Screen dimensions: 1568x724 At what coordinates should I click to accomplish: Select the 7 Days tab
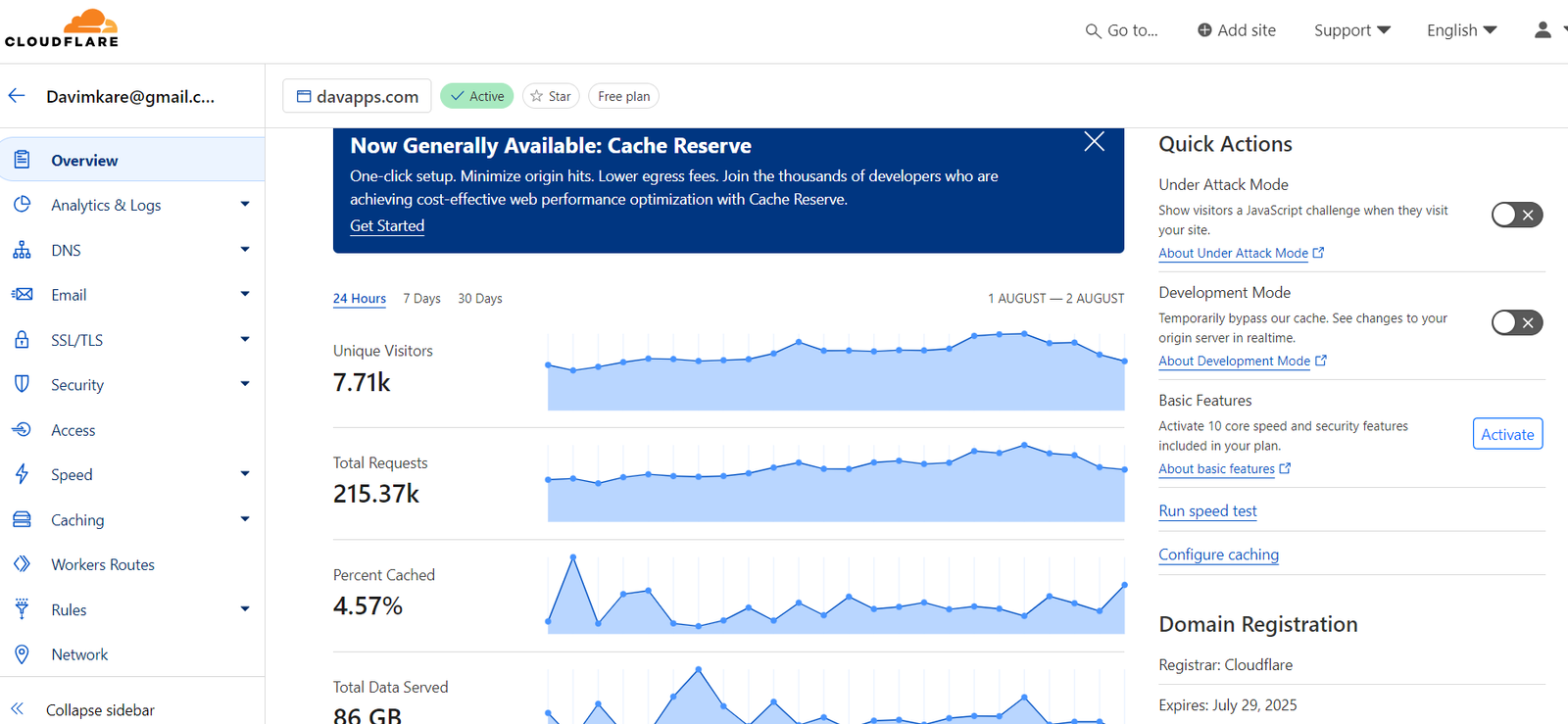pyautogui.click(x=422, y=299)
